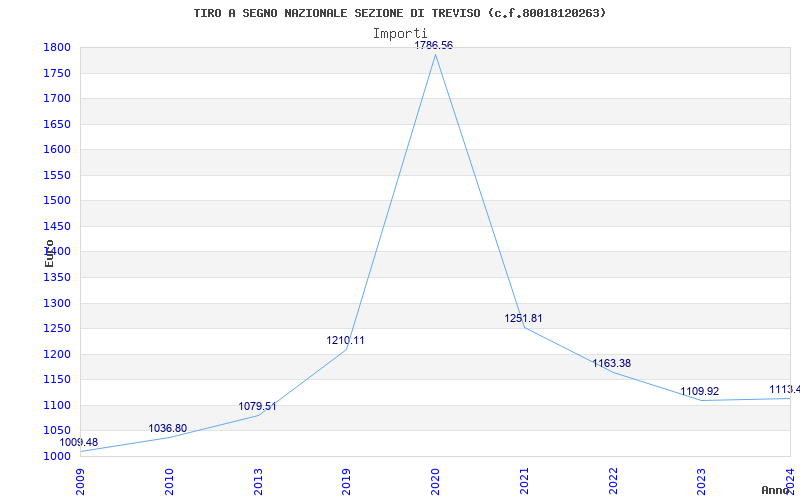This screenshot has height=500, width=800.
Task: Click the y-axis value 1700
Action: [x=57, y=98]
